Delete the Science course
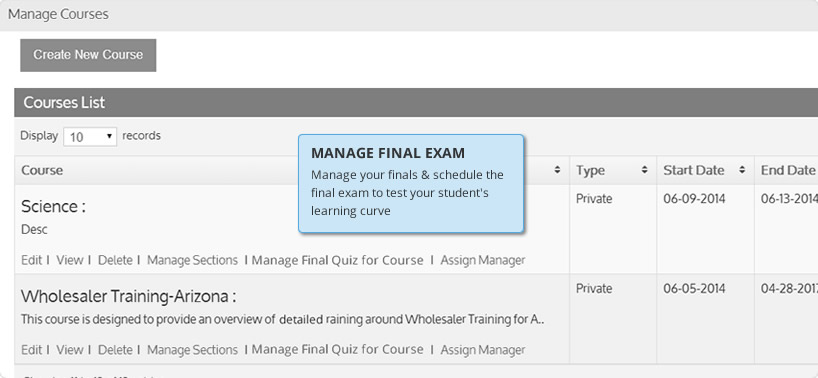Image resolution: width=818 pixels, height=378 pixels. [115, 260]
